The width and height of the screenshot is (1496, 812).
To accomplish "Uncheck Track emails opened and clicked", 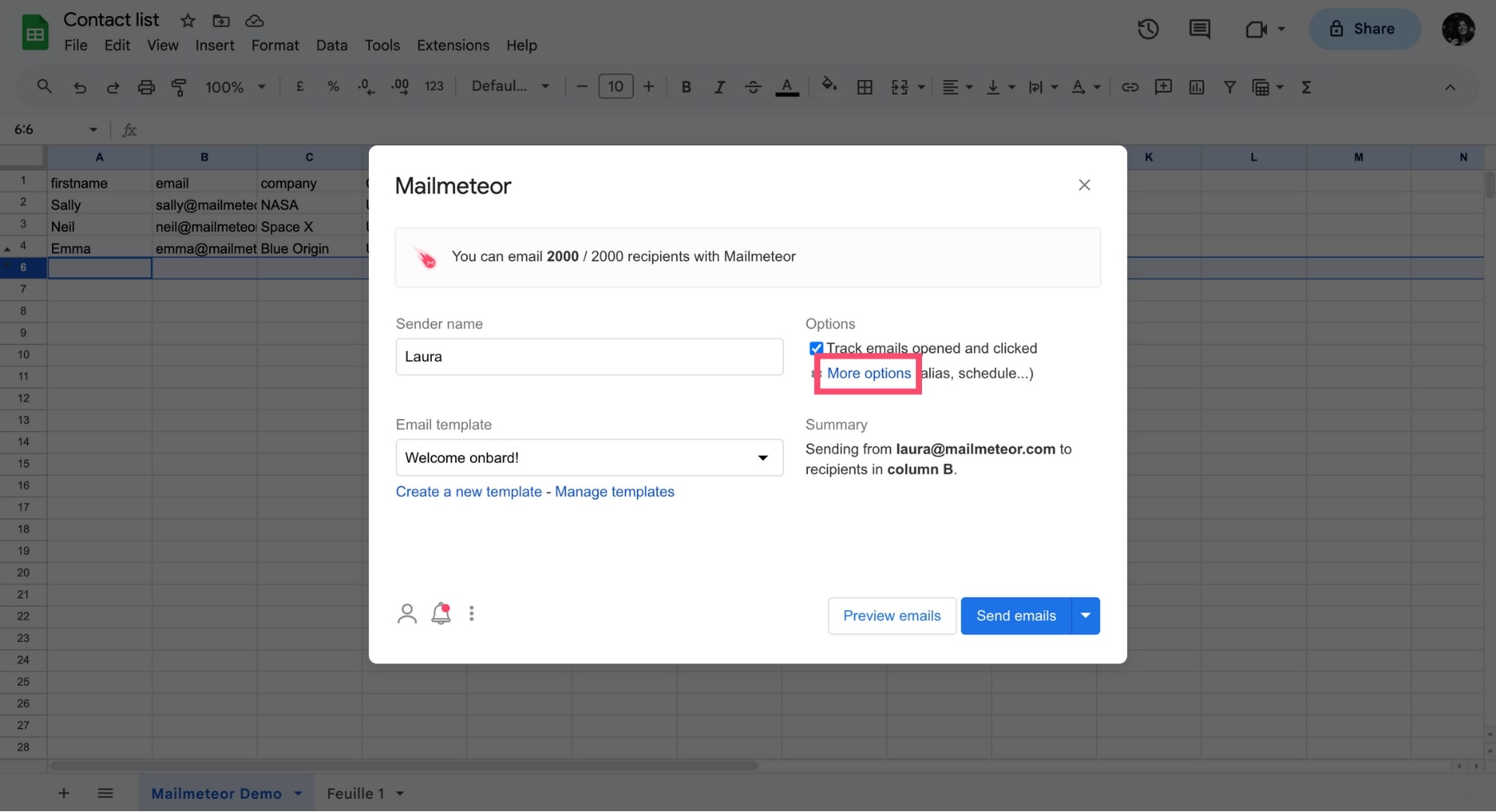I will pyautogui.click(x=816, y=348).
